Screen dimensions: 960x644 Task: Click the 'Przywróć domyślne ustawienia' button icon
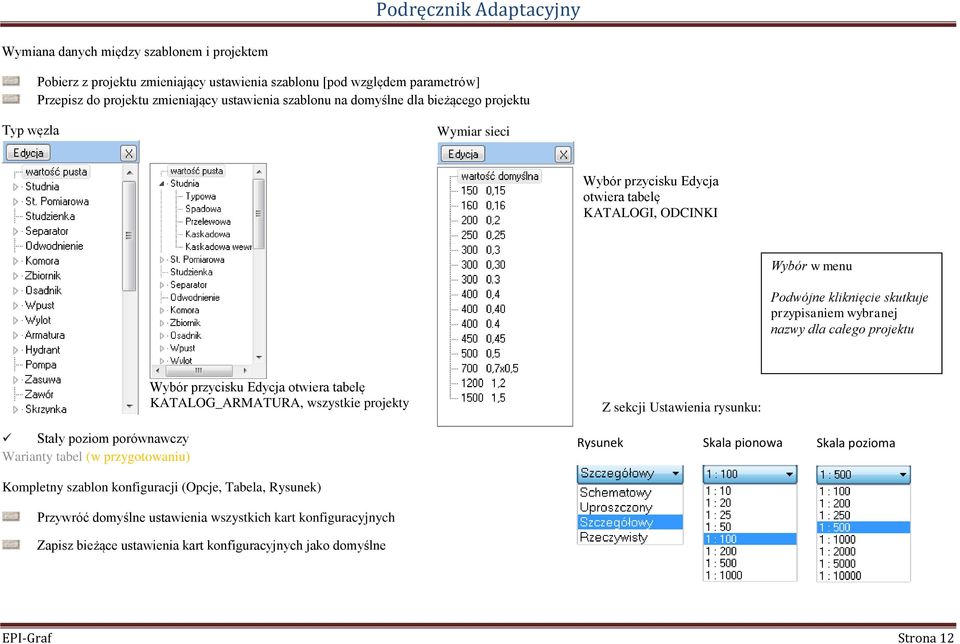tap(11, 517)
